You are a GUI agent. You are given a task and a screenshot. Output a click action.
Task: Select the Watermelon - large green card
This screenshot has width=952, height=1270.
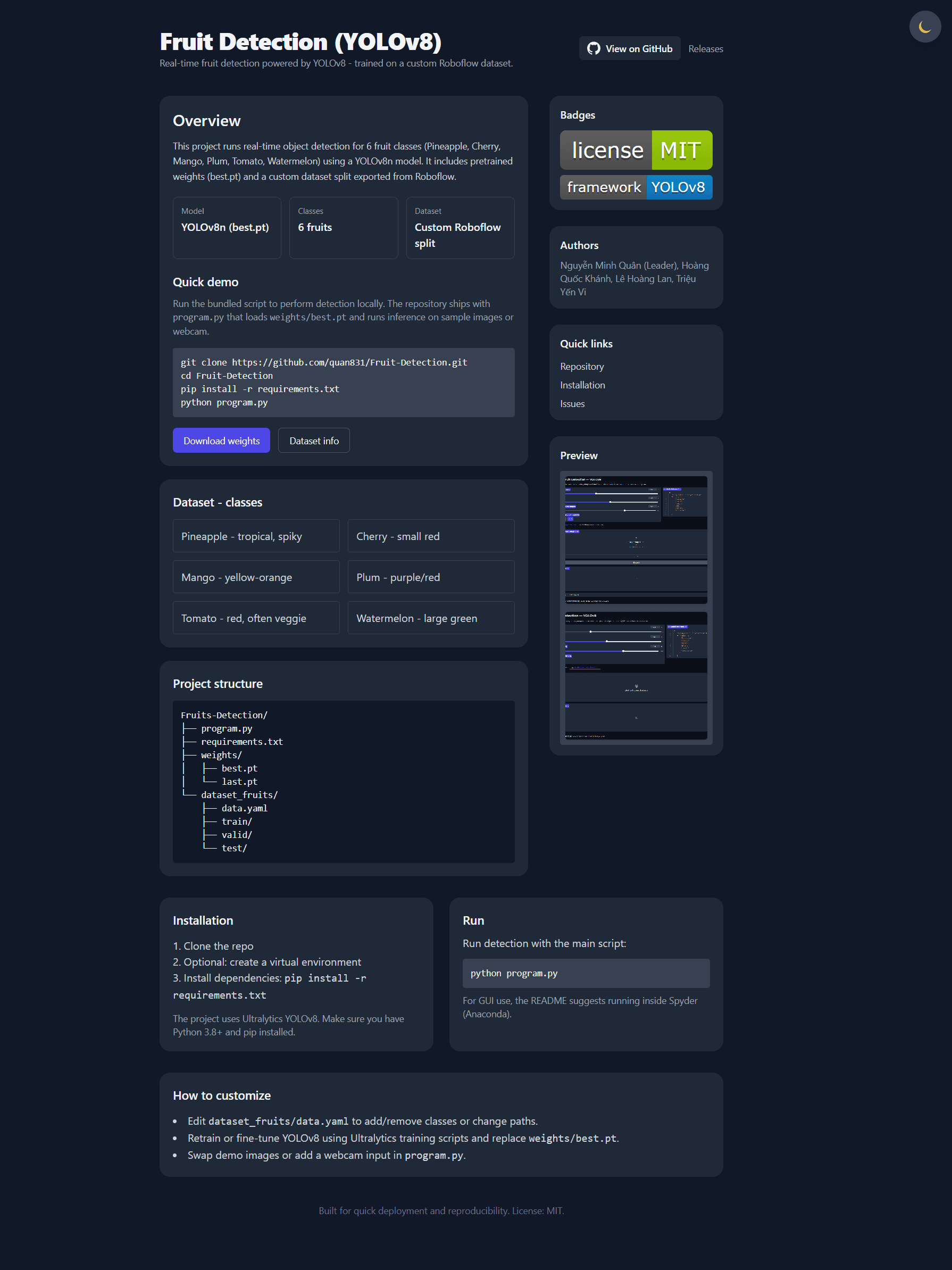coord(431,618)
